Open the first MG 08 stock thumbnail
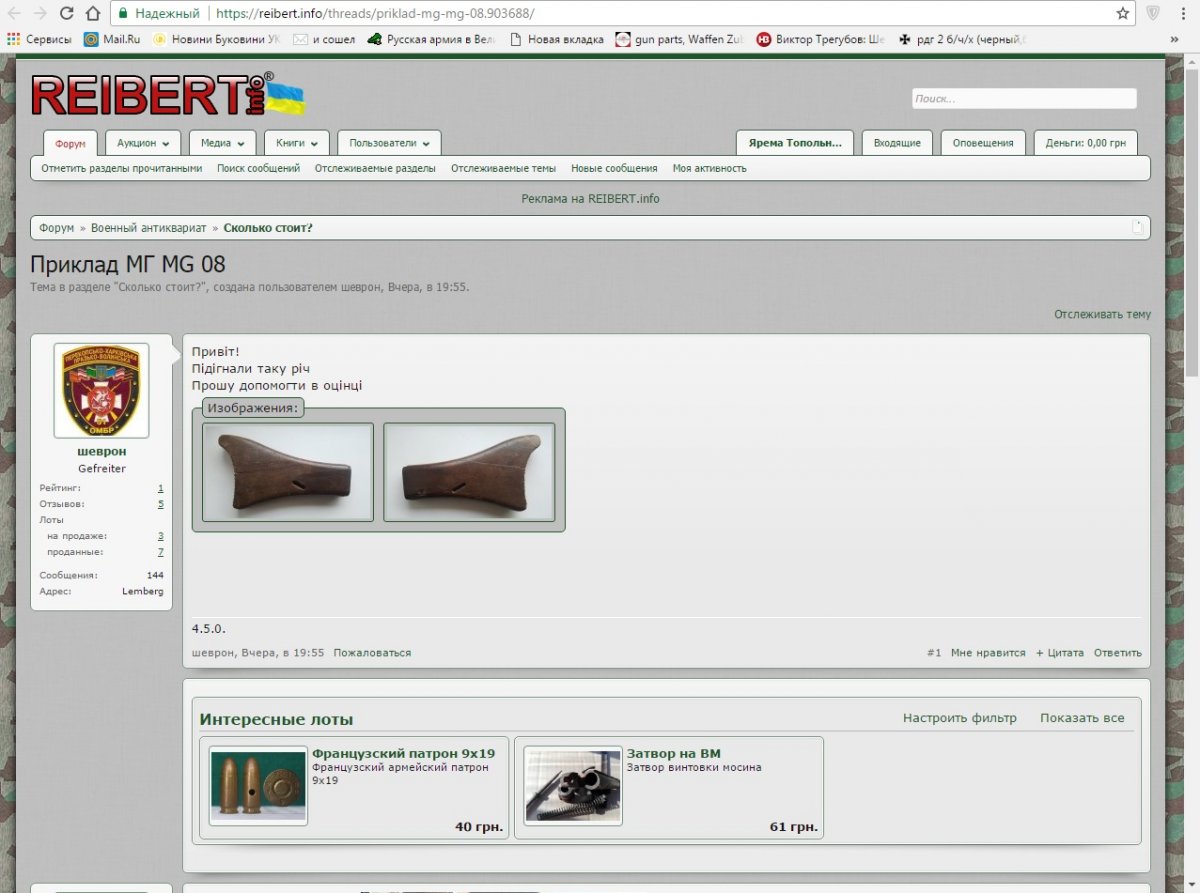 [x=288, y=472]
